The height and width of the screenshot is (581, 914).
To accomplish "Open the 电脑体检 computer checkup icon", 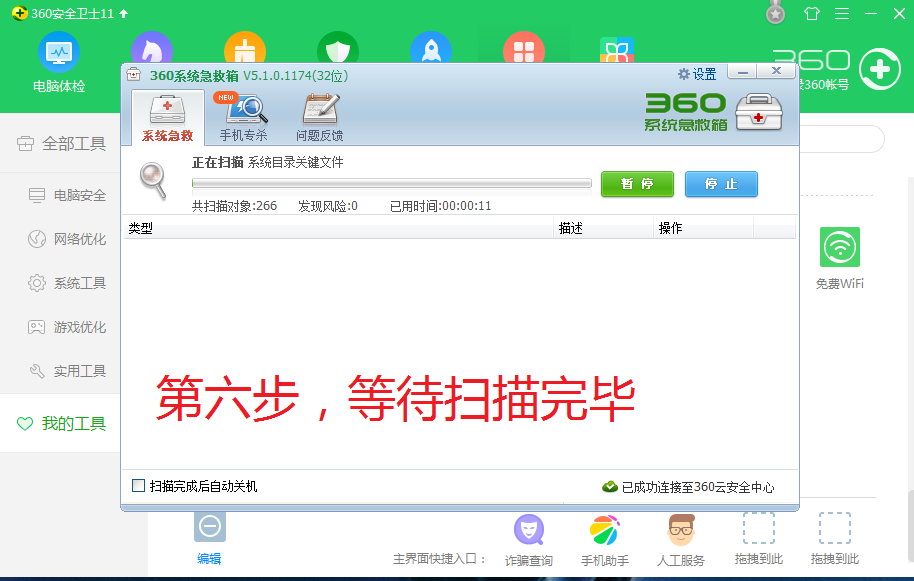I will (x=59, y=52).
